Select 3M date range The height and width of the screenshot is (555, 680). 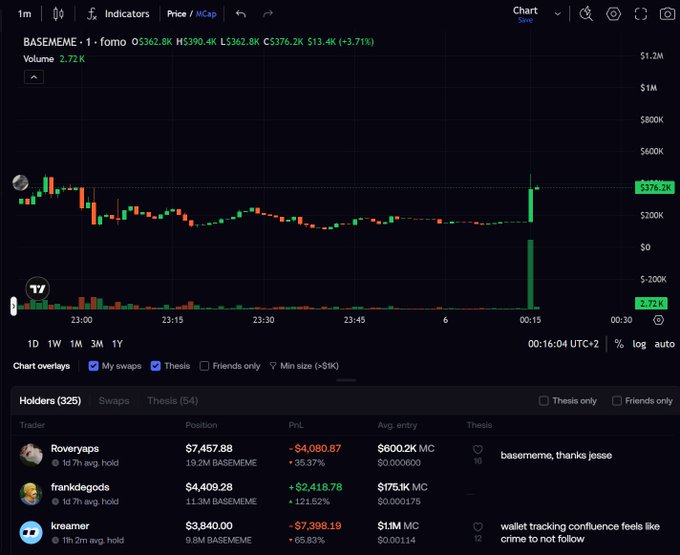click(x=97, y=344)
